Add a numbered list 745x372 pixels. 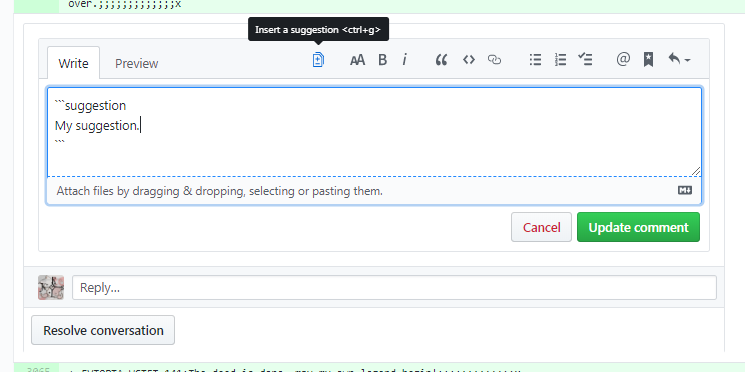[561, 60]
